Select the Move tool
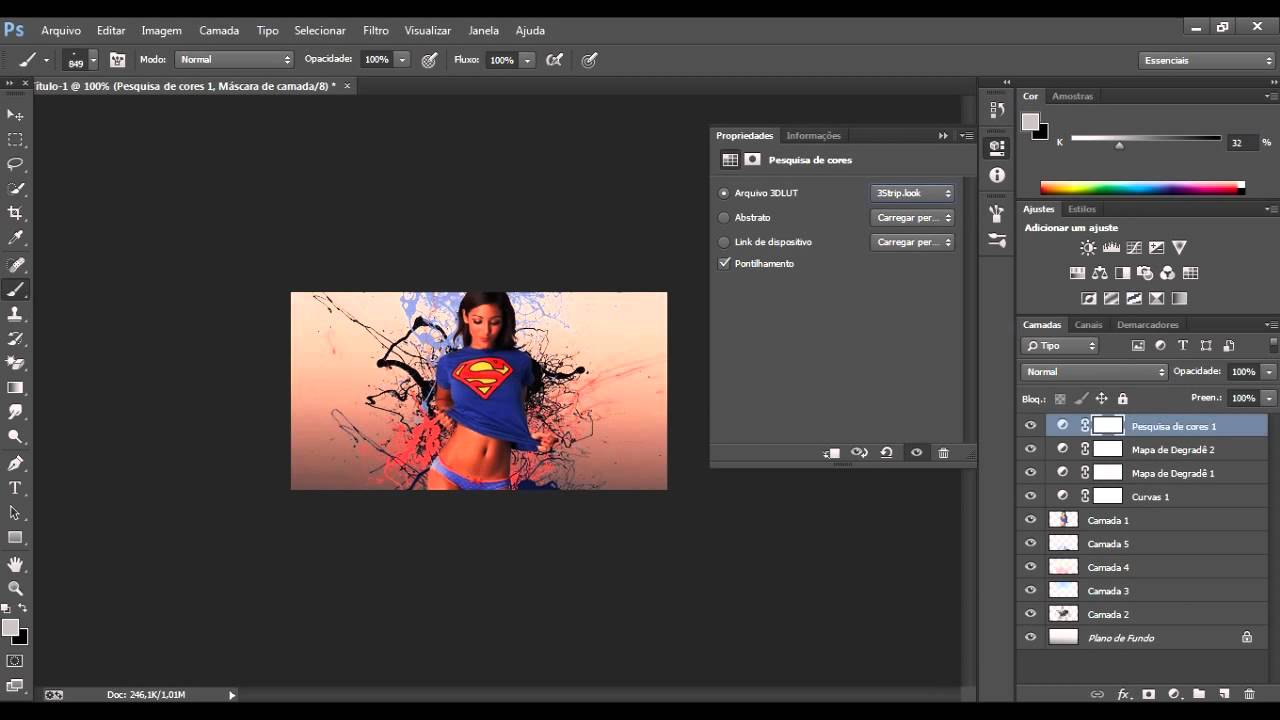 point(15,115)
